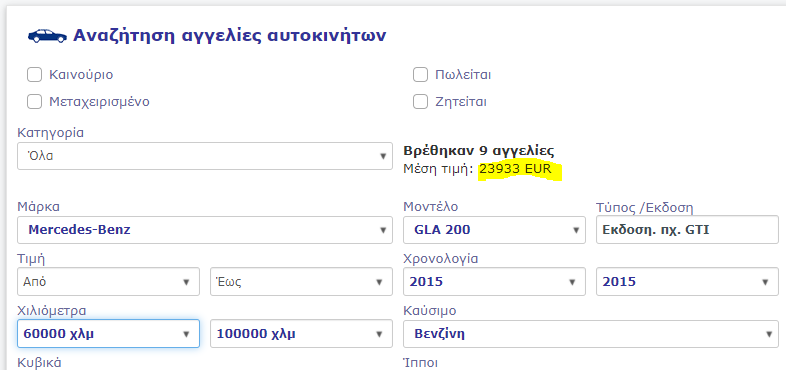
Task: Open the Τιμή Έως price dropdown
Action: click(301, 282)
